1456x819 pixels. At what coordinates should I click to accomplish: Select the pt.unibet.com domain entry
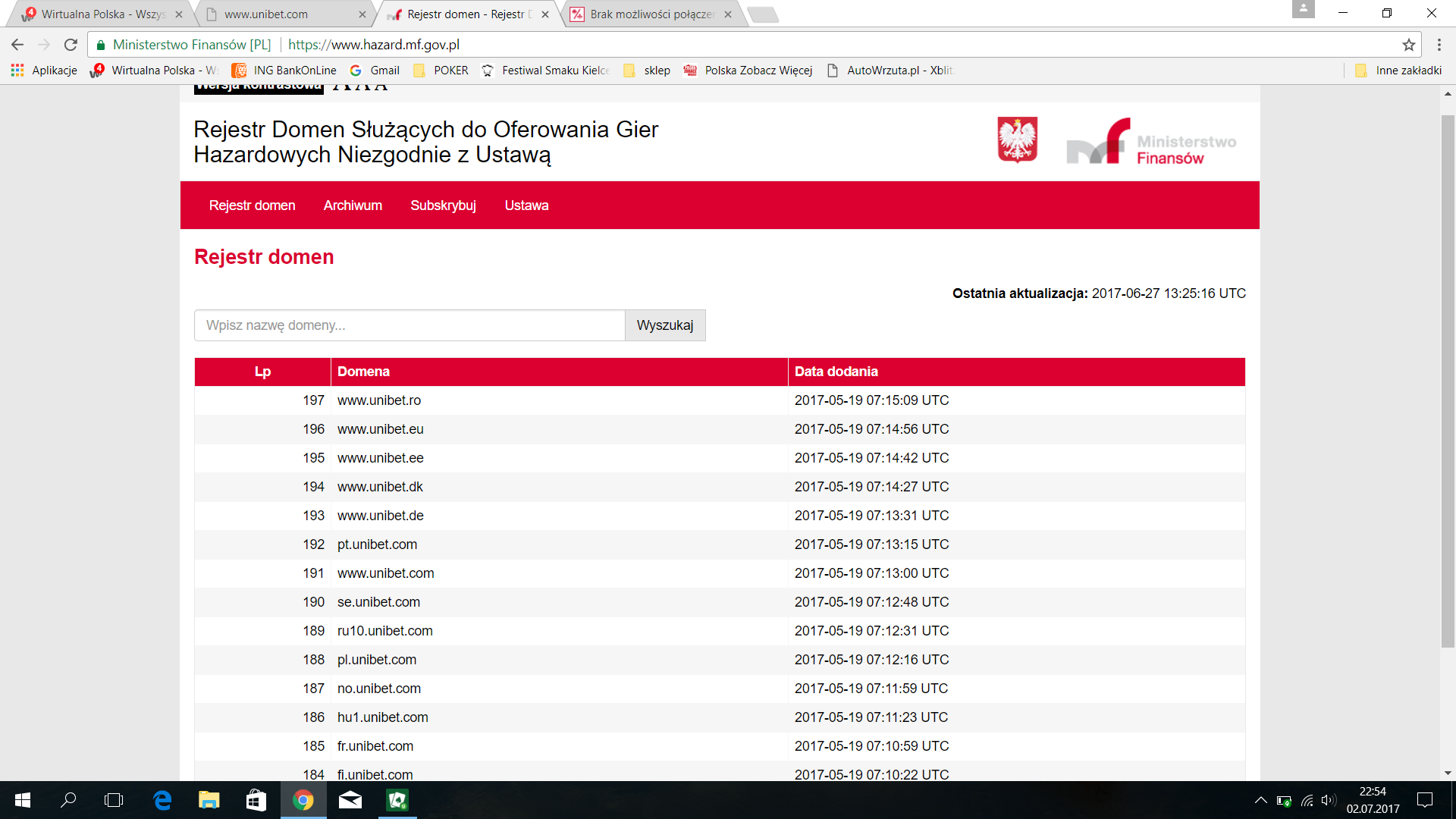[x=377, y=544]
